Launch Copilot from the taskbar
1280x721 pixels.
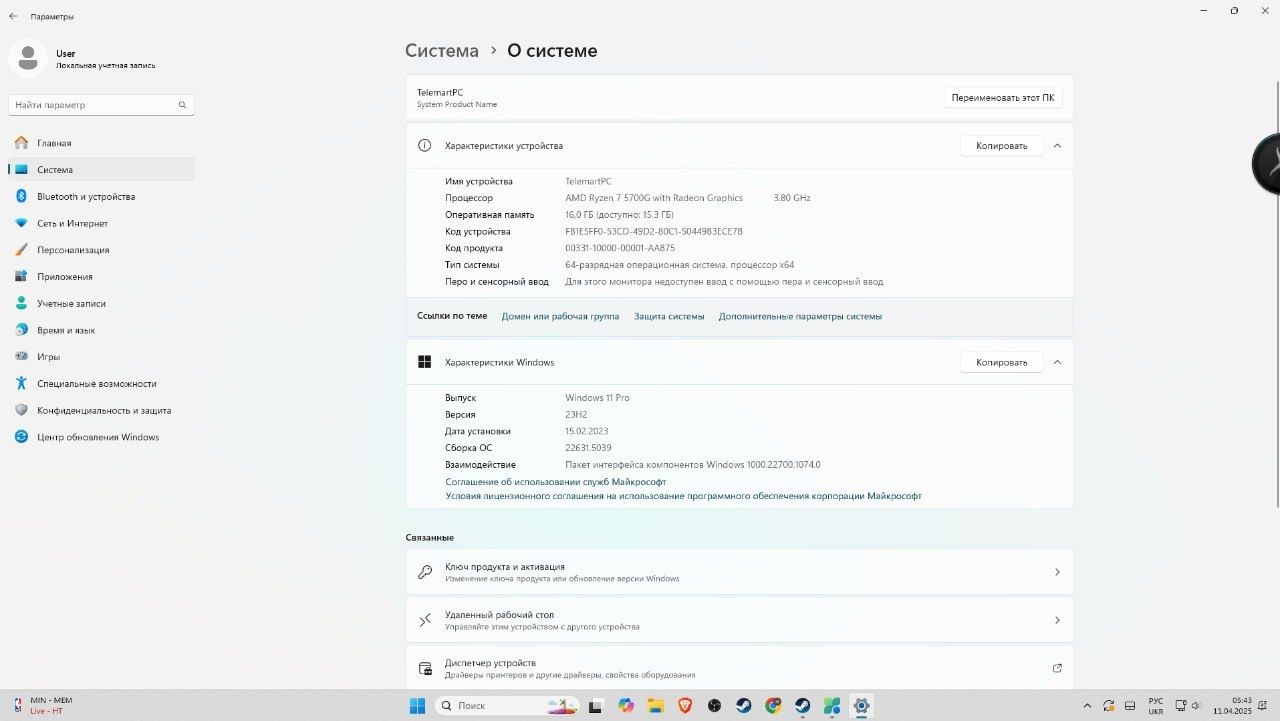point(626,706)
